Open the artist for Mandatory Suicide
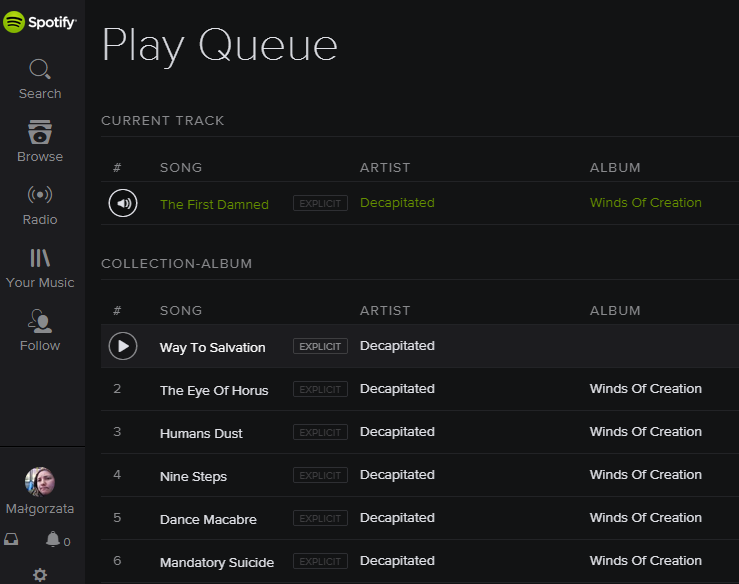The width and height of the screenshot is (739, 584). point(397,560)
